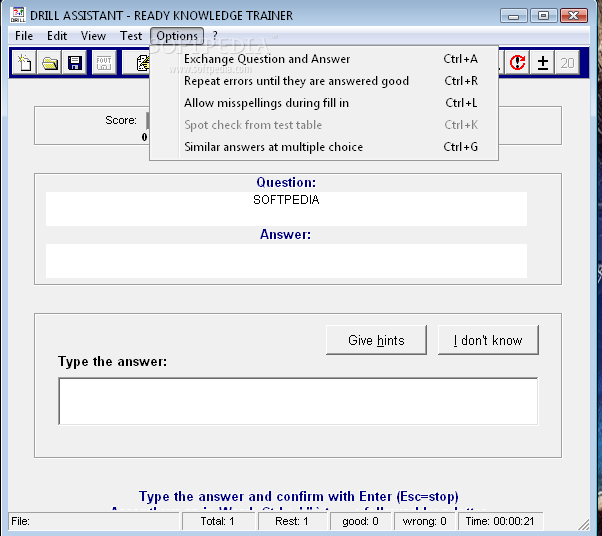Image resolution: width=602 pixels, height=536 pixels.
Task: Minimize the Drill Assistant window
Action: (x=514, y=16)
